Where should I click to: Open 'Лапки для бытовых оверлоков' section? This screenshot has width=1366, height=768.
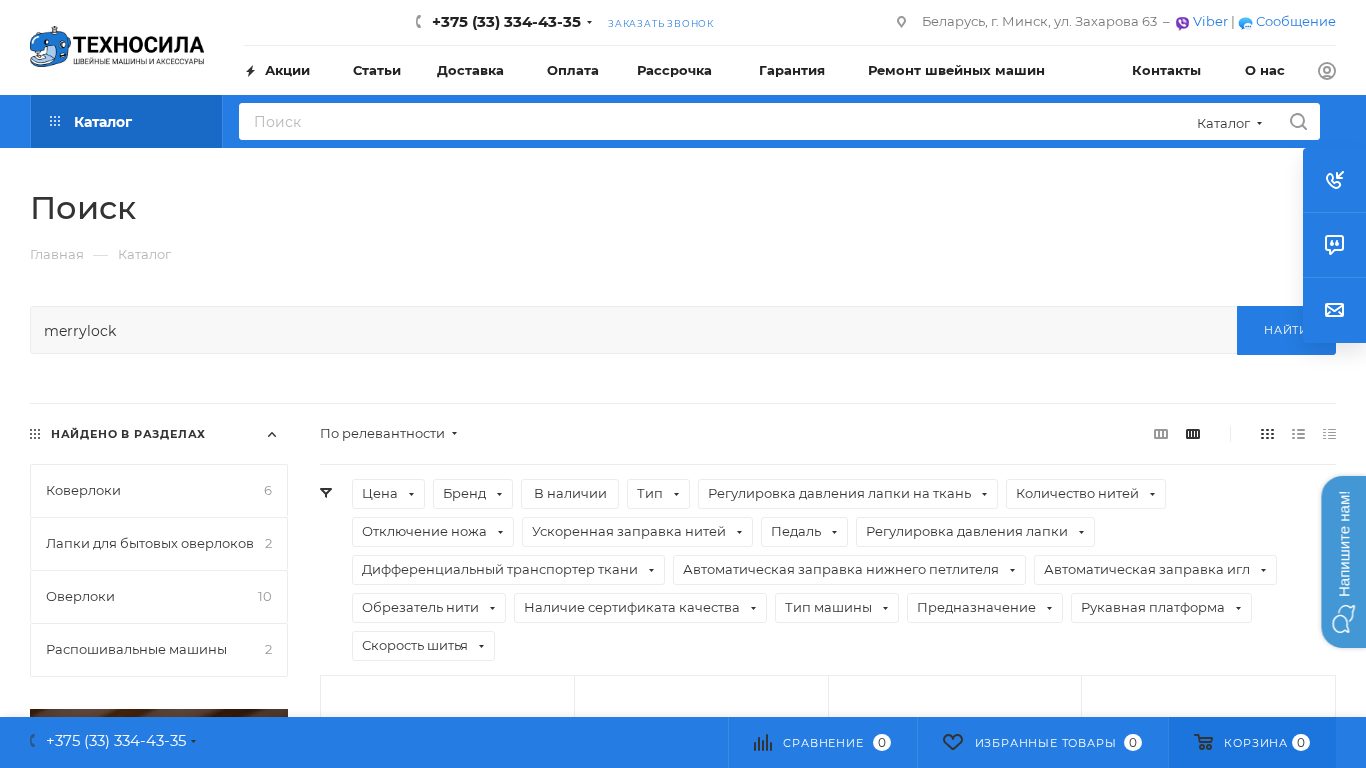[x=159, y=544]
